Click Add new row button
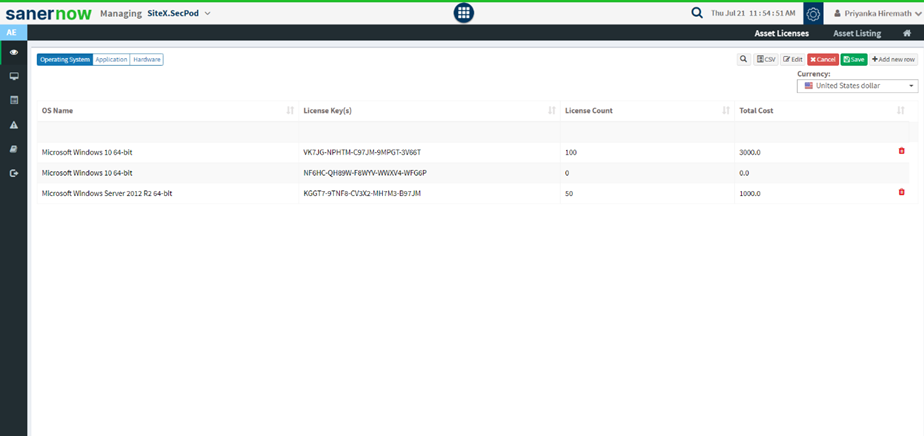 pos(893,60)
